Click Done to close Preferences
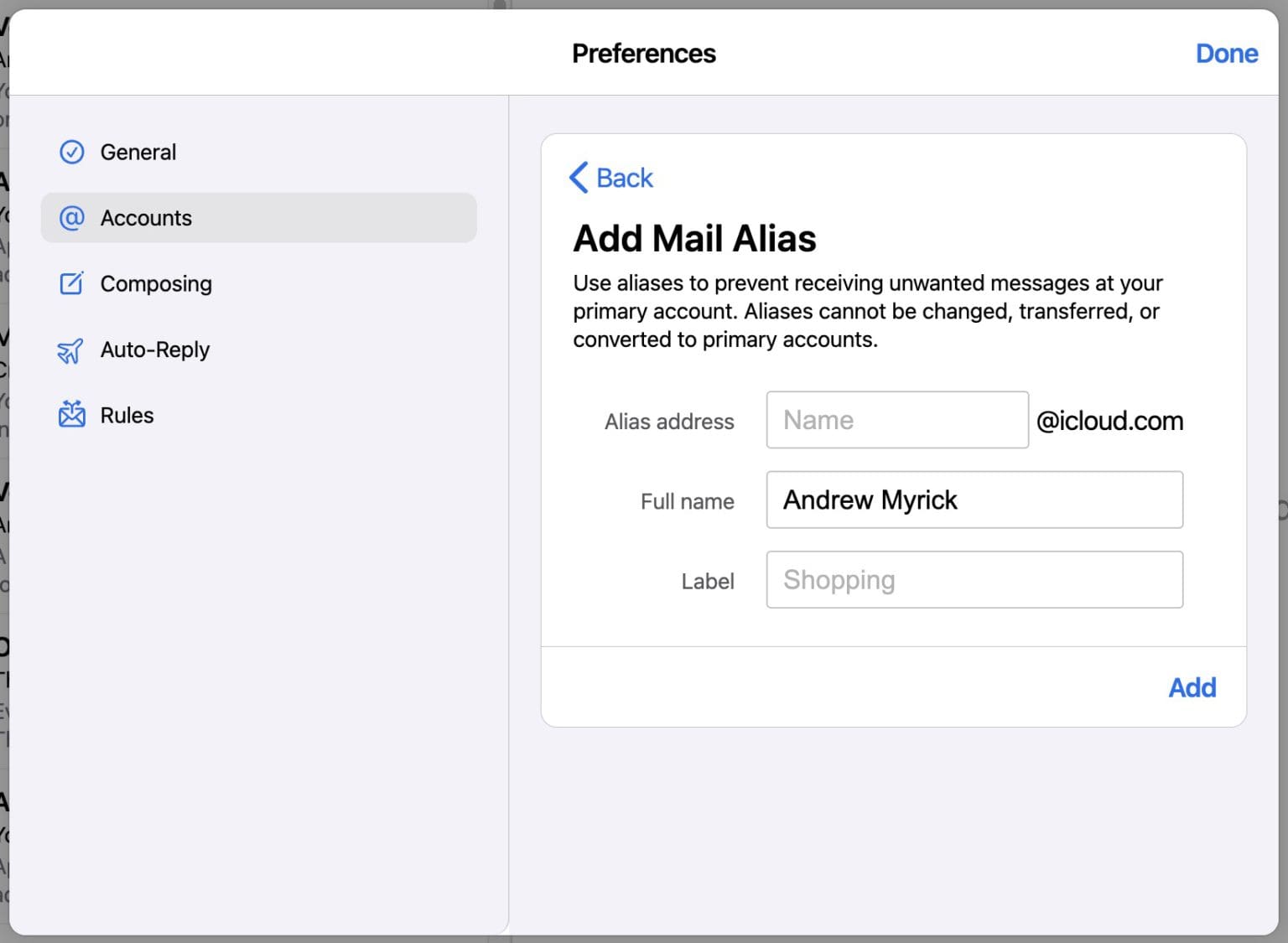 (1227, 53)
